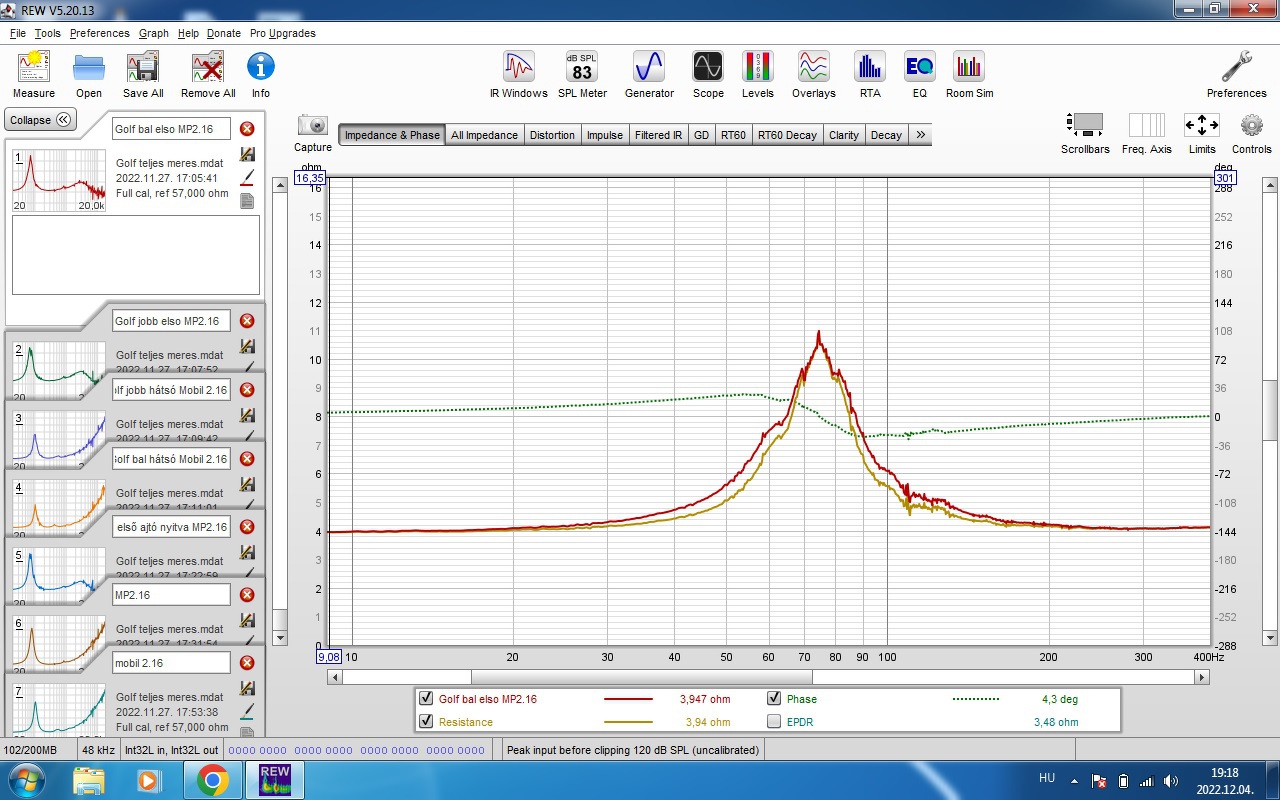This screenshot has height=800, width=1280.
Task: Select measurement 3 thumbnail
Action: pos(59,437)
